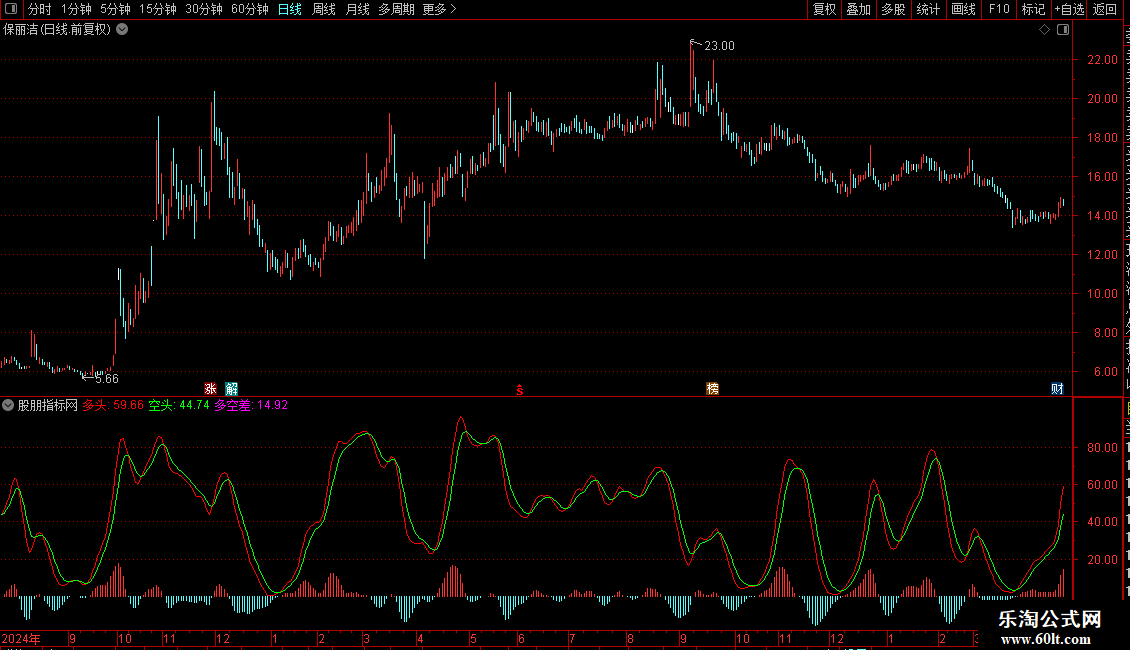Click the 股朋指标网 indicator name
1130x650 pixels.
48,405
